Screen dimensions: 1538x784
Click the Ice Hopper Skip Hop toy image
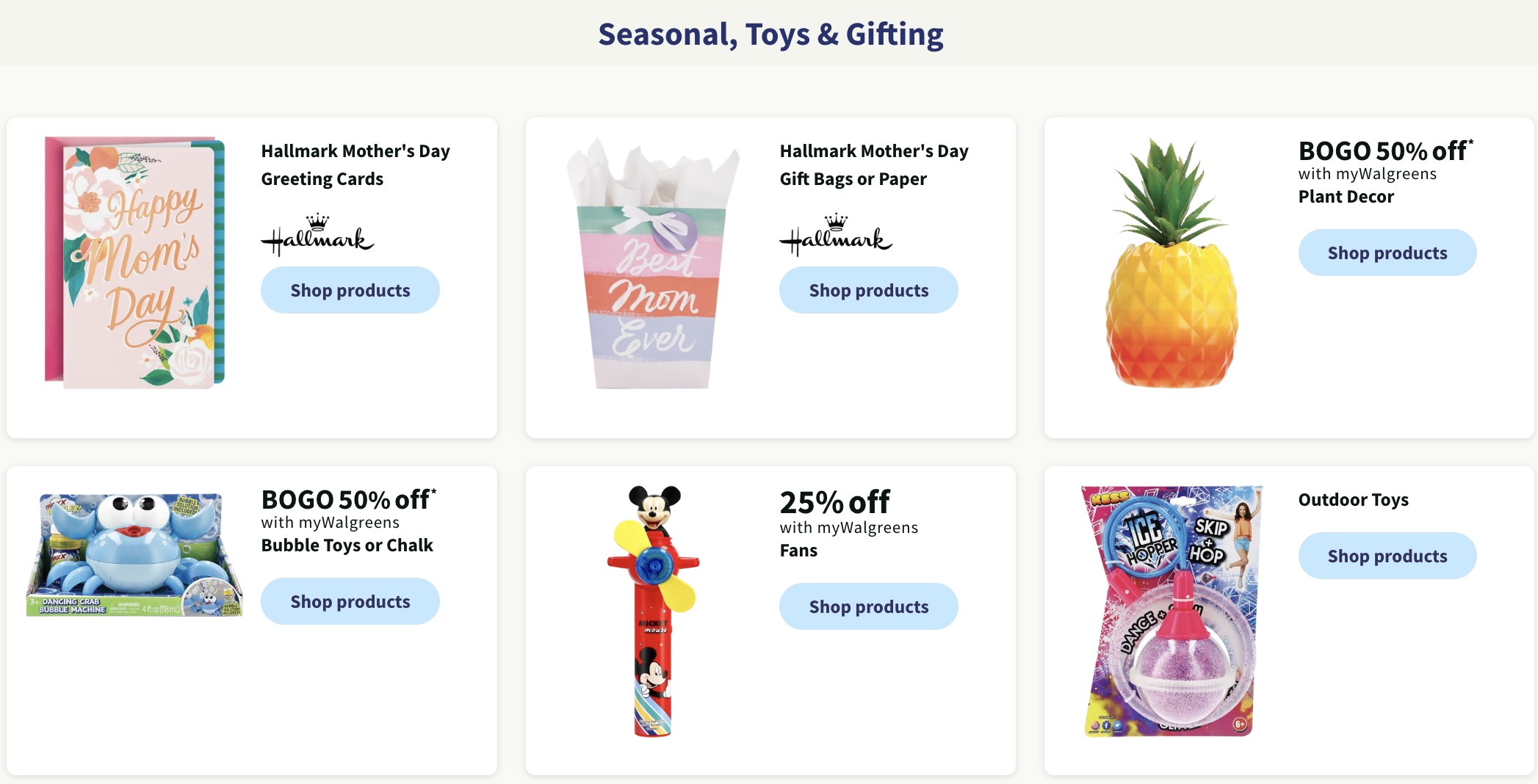click(1171, 611)
